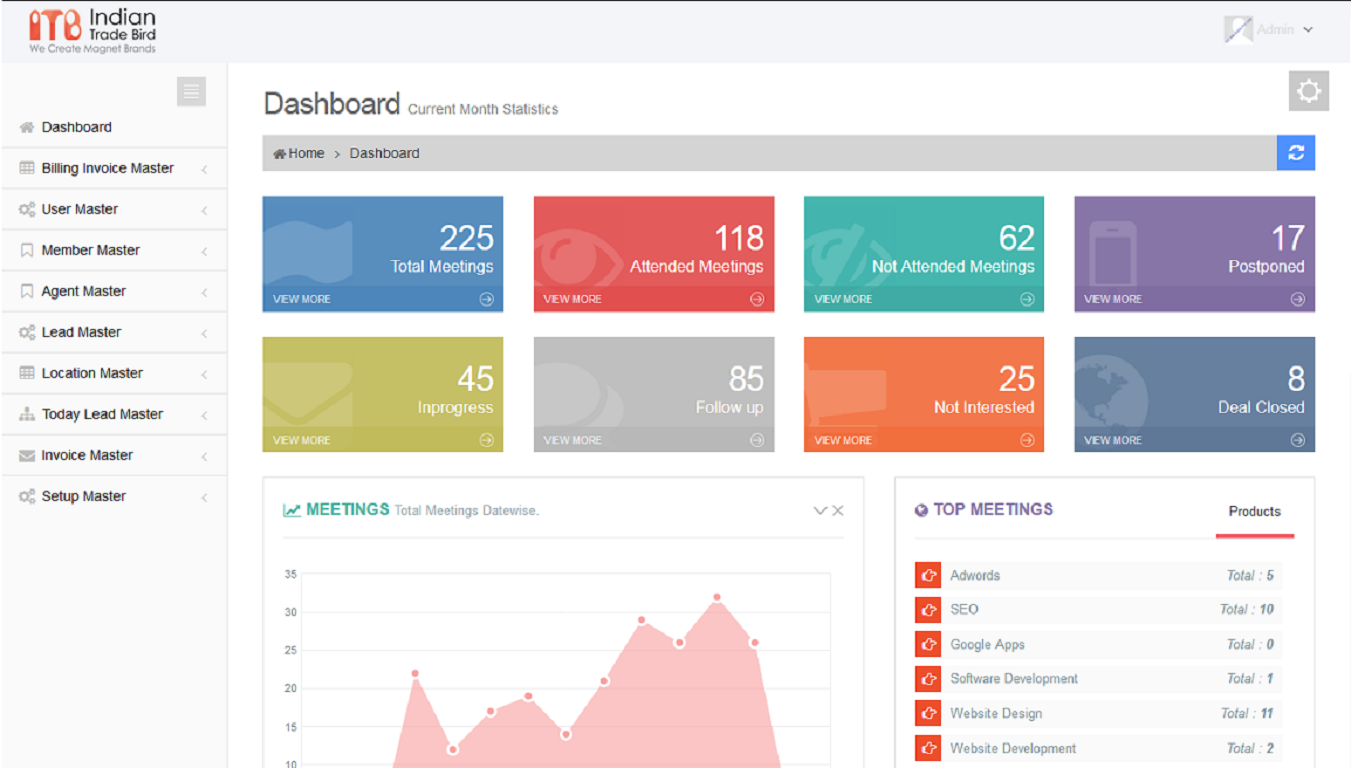The width and height of the screenshot is (1351, 768).
Task: Click 'Total : 11' in Website Design row
Action: pos(1247,713)
